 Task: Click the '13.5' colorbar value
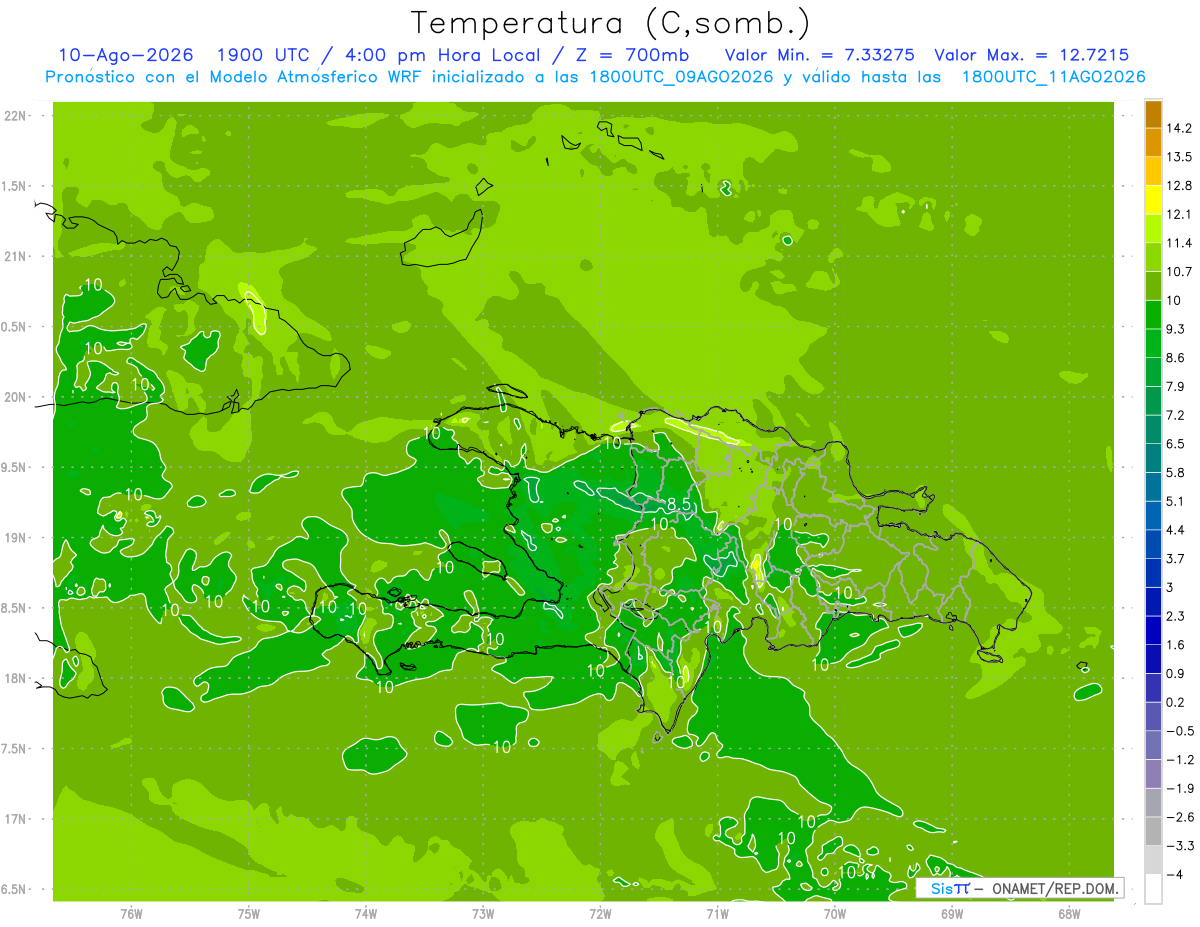point(1180,157)
